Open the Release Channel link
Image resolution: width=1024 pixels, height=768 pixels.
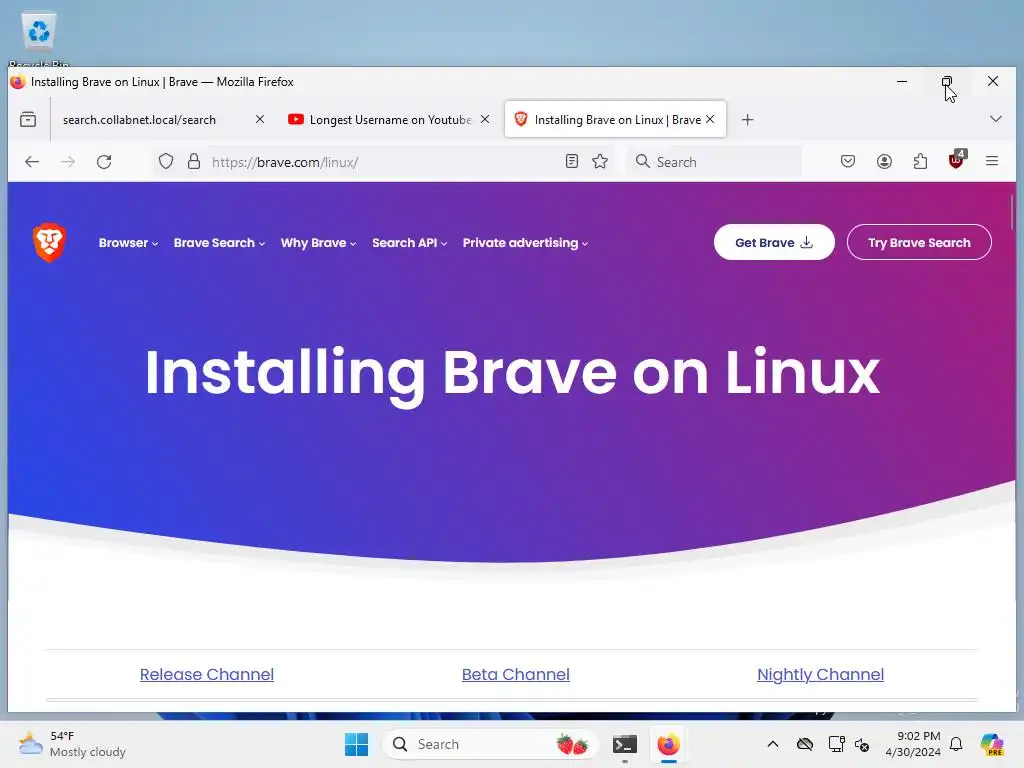(x=206, y=674)
